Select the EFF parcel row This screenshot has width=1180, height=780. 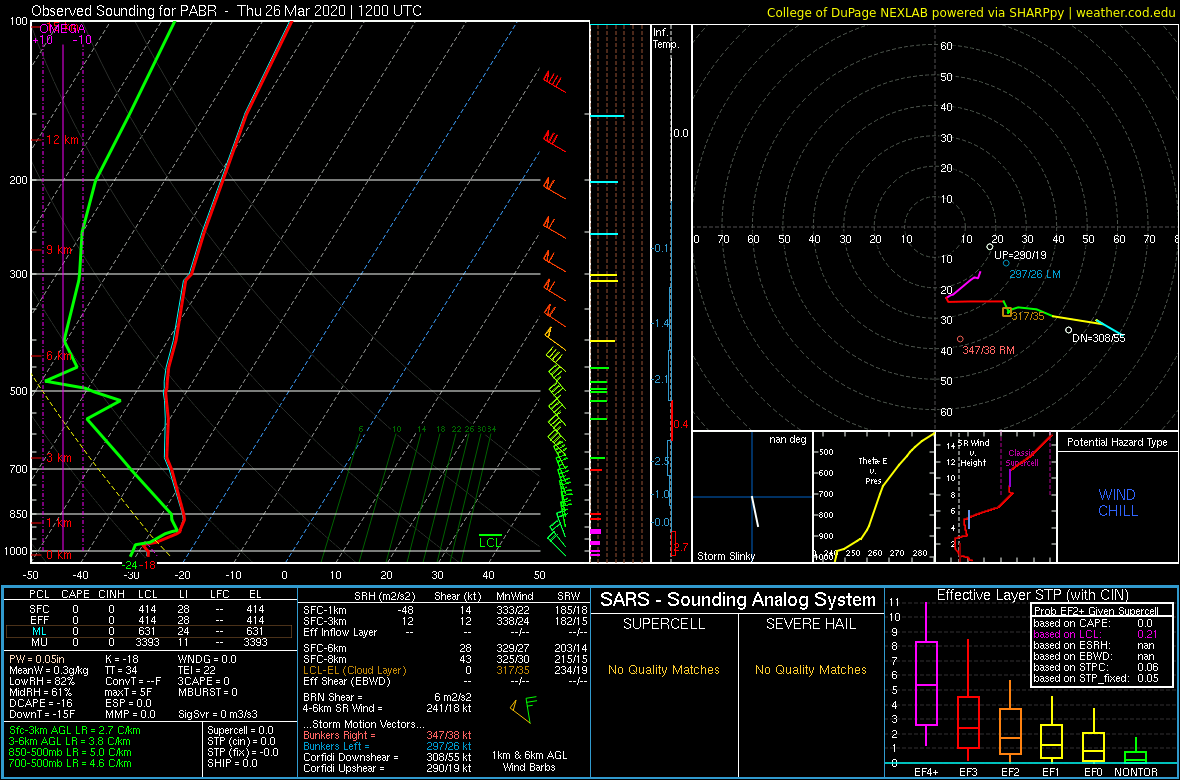pos(150,618)
